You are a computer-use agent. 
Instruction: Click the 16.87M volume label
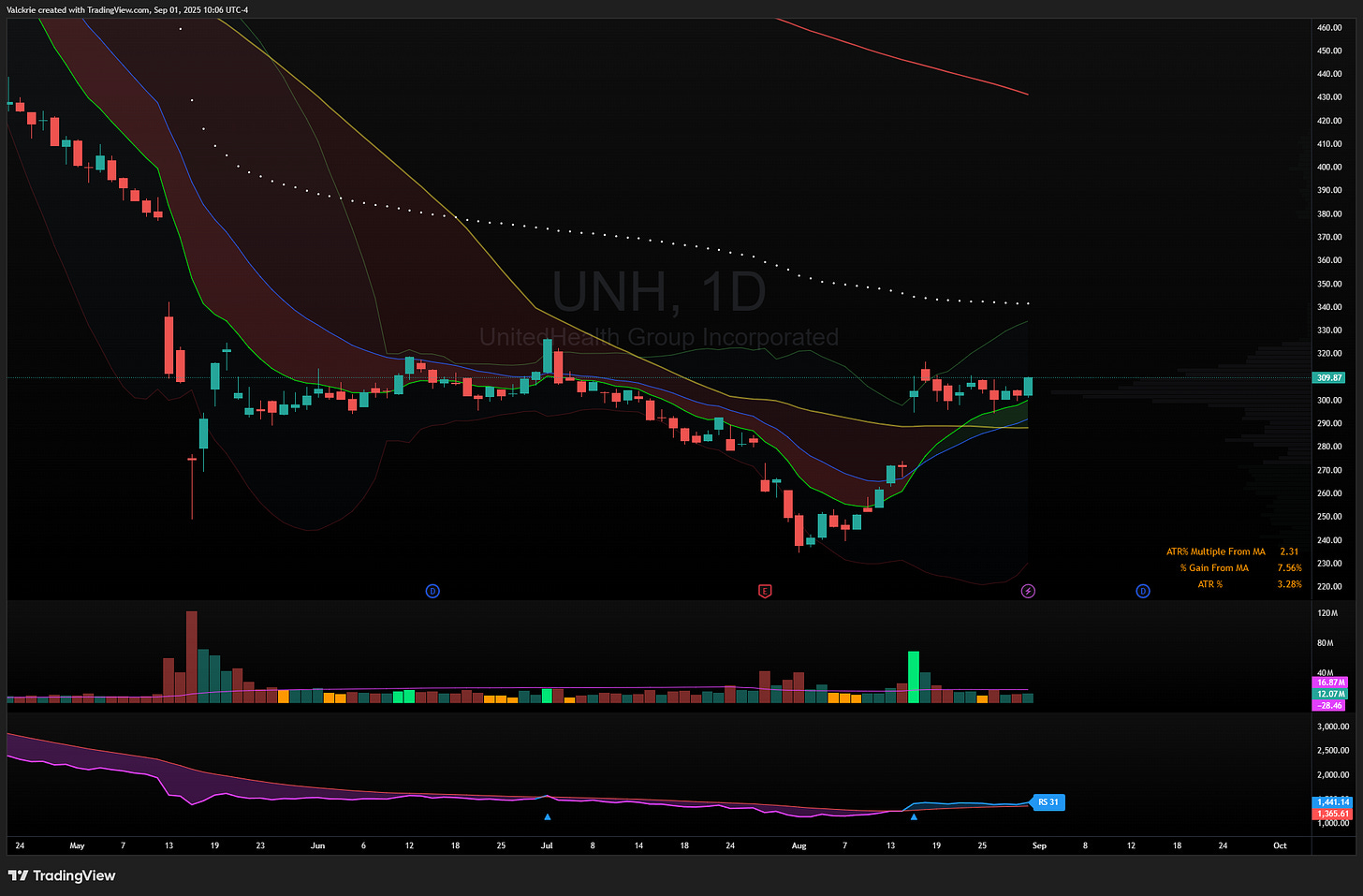pyautogui.click(x=1330, y=683)
